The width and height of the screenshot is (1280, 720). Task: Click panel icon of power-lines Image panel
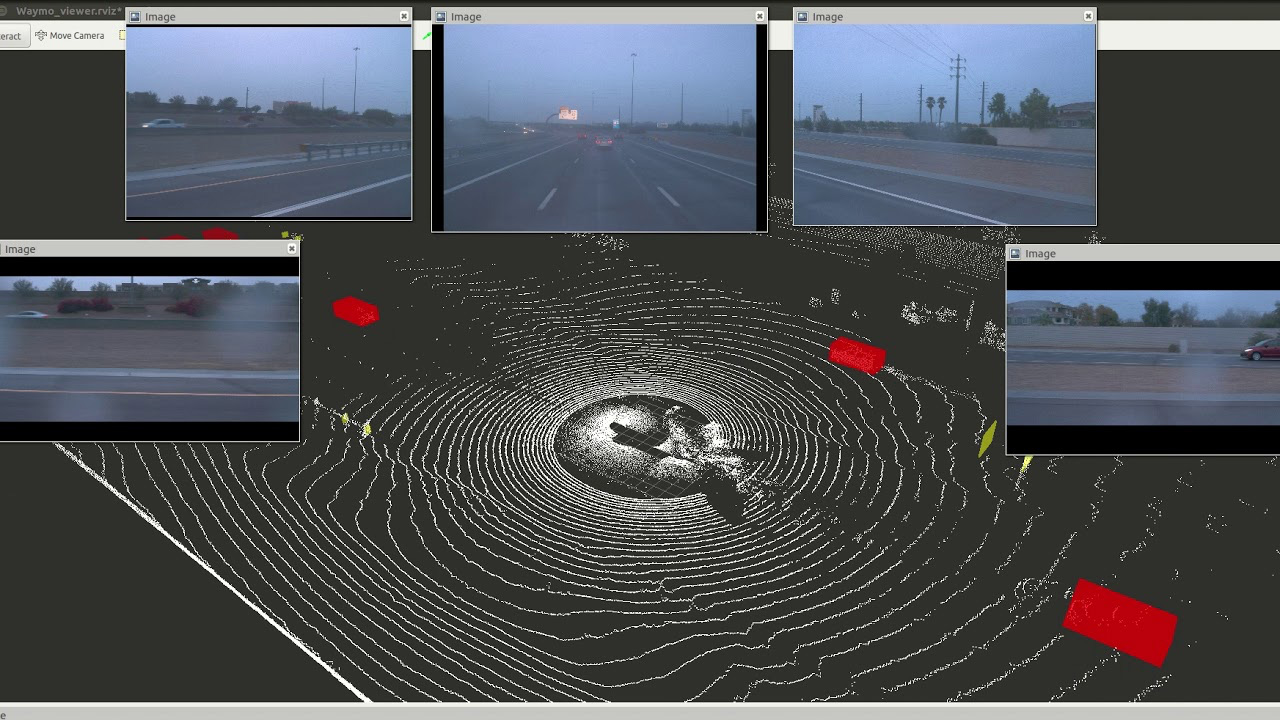pyautogui.click(x=803, y=16)
